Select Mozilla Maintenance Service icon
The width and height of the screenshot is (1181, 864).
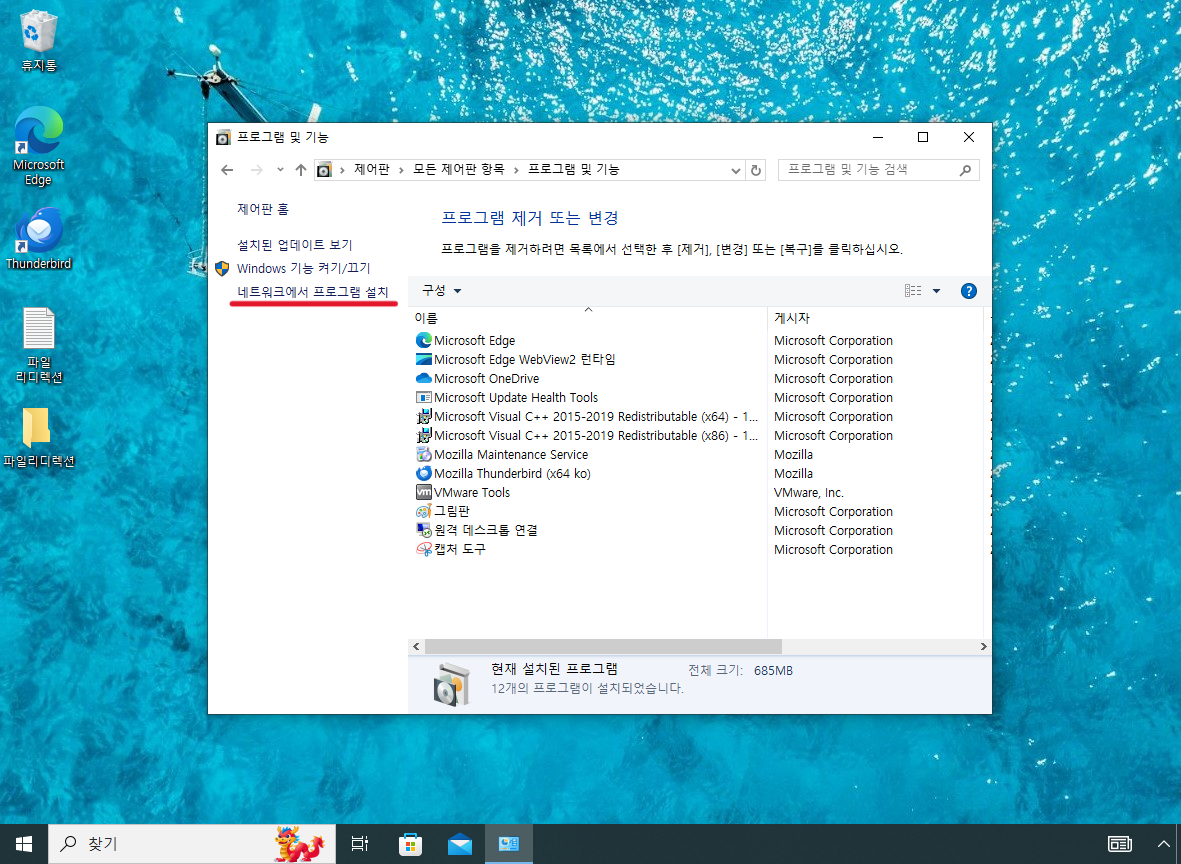coord(424,454)
